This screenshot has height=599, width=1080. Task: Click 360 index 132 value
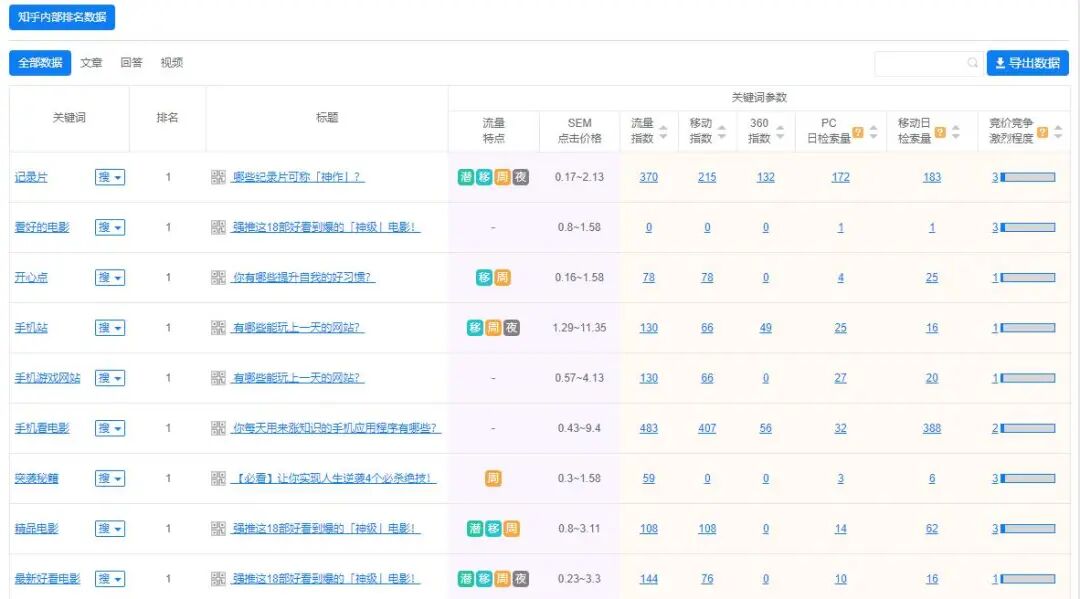(x=766, y=177)
